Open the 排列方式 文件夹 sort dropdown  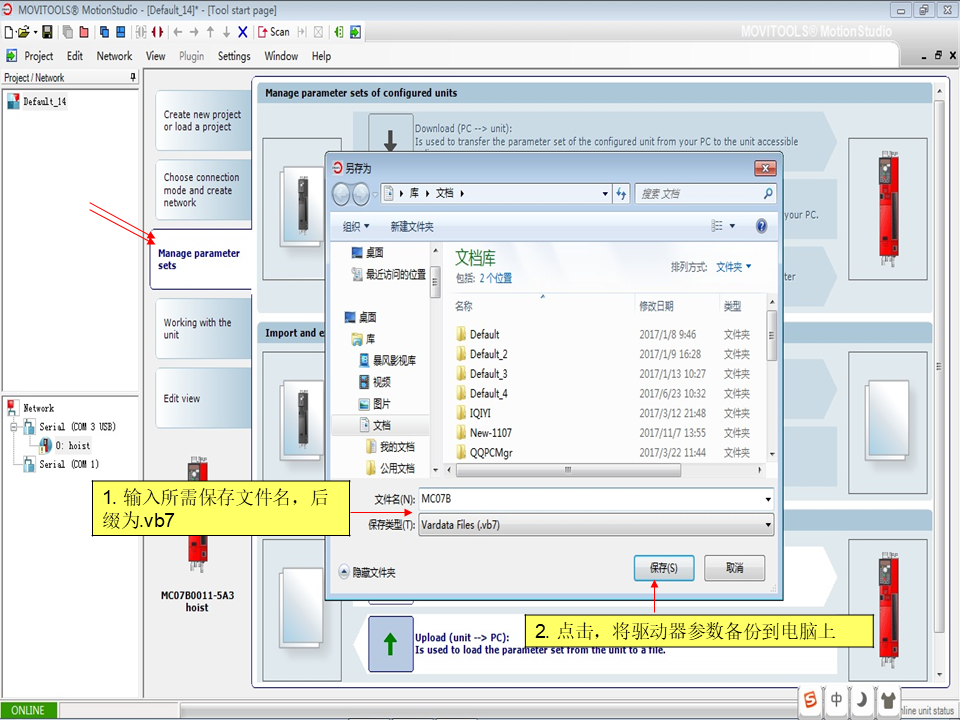(734, 267)
